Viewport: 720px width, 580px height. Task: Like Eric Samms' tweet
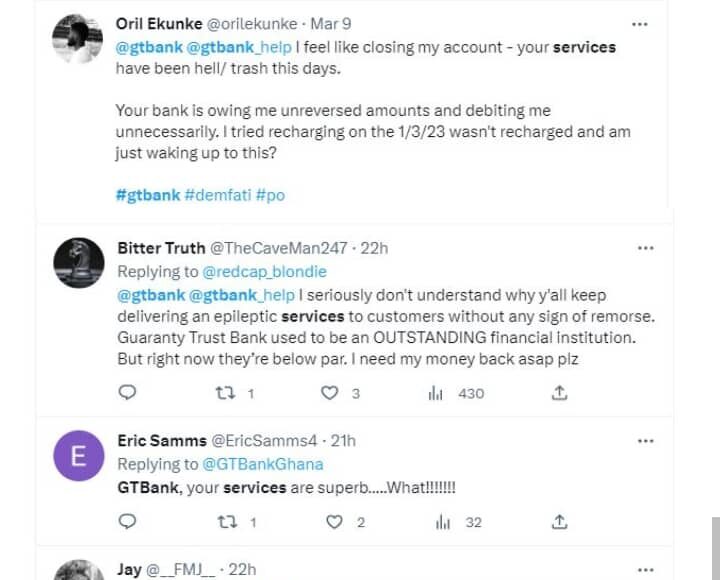[x=336, y=522]
